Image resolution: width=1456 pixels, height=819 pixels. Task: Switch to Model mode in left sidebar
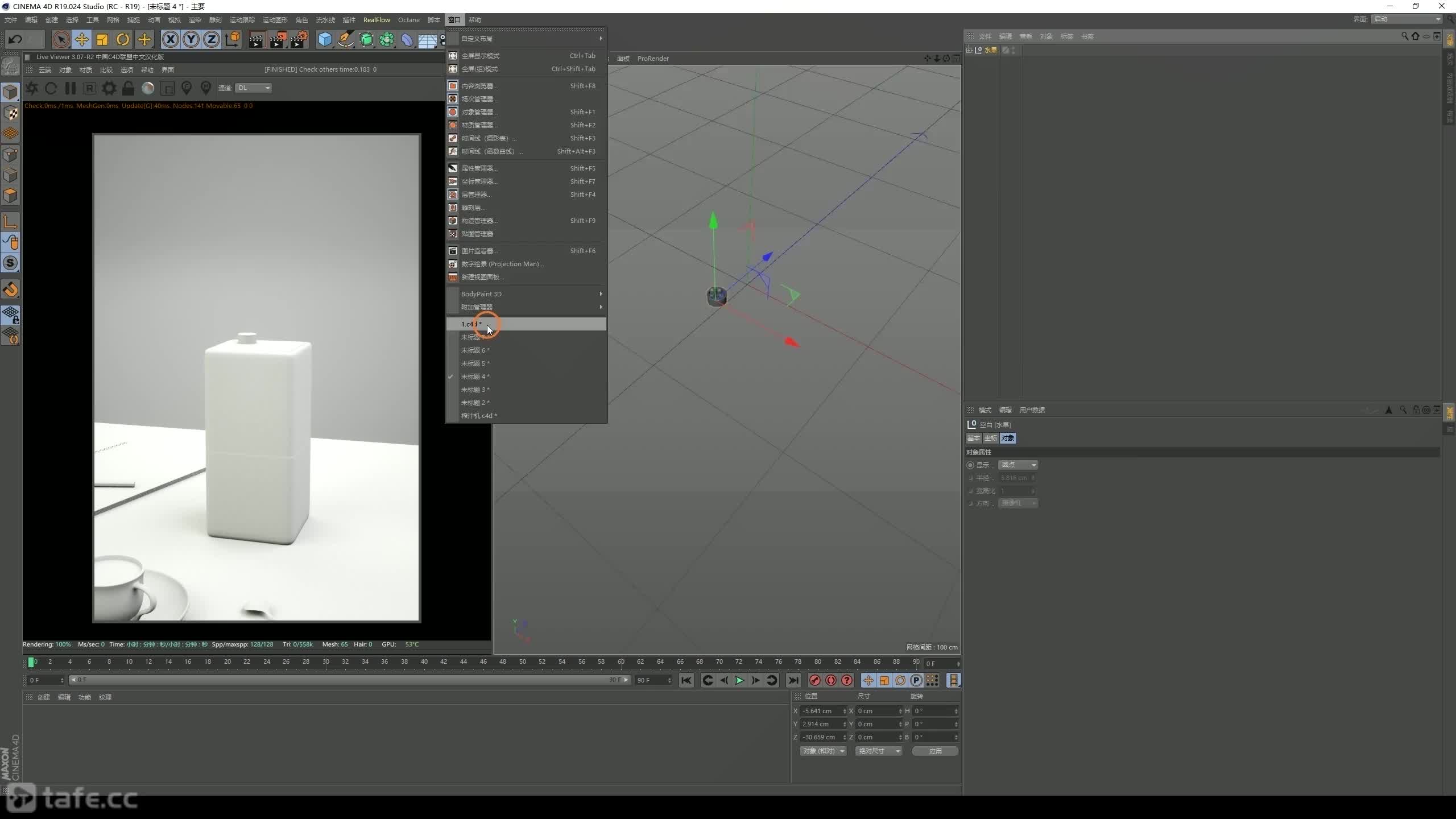click(x=10, y=92)
